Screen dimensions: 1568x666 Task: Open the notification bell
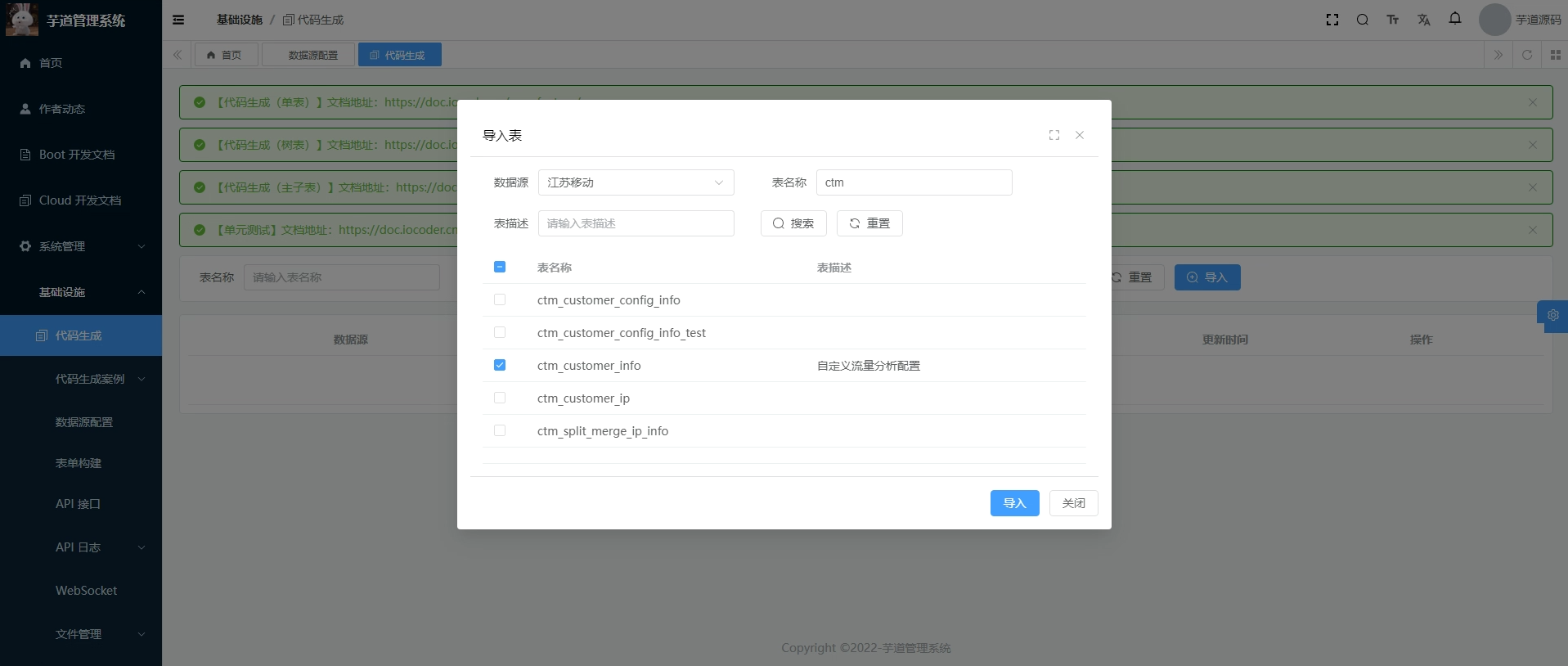[x=1455, y=19]
